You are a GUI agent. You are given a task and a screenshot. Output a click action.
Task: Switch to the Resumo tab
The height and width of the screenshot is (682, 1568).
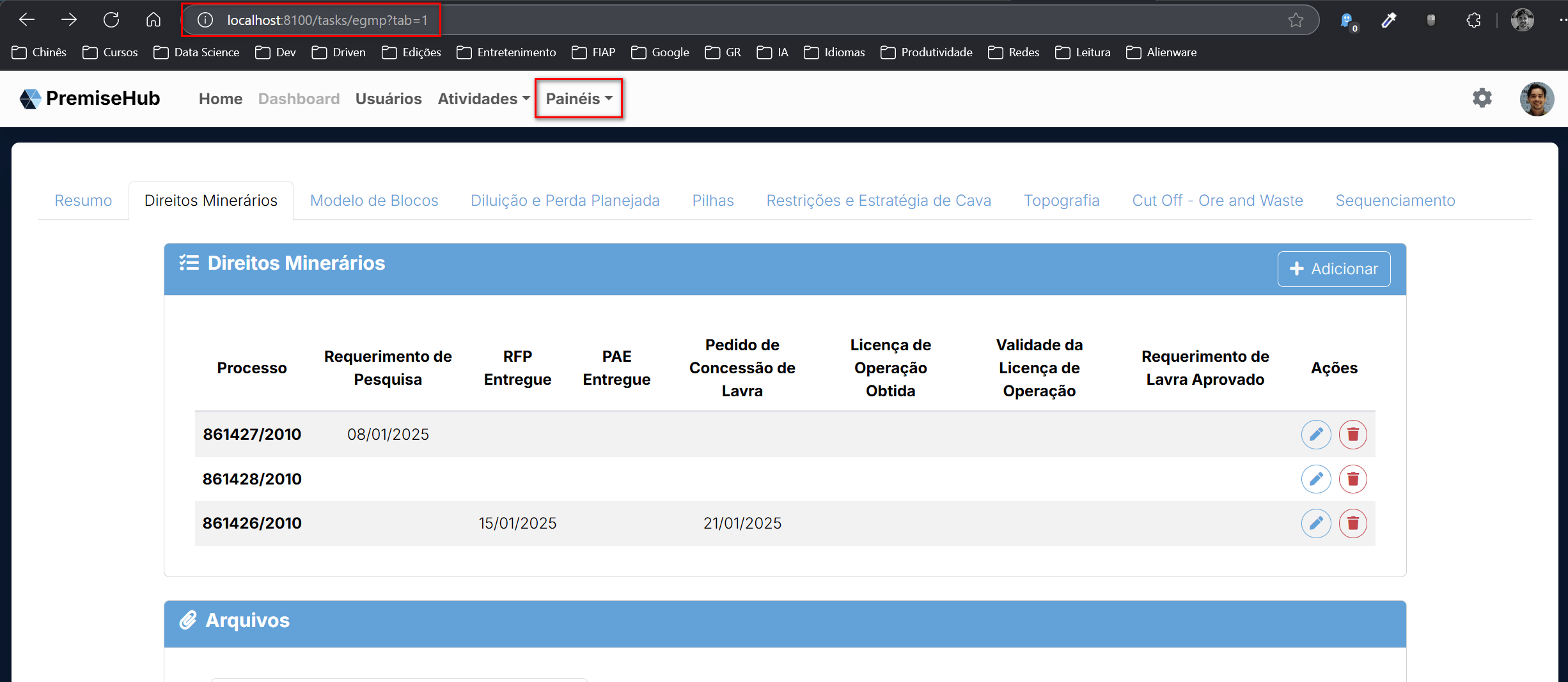click(x=83, y=201)
